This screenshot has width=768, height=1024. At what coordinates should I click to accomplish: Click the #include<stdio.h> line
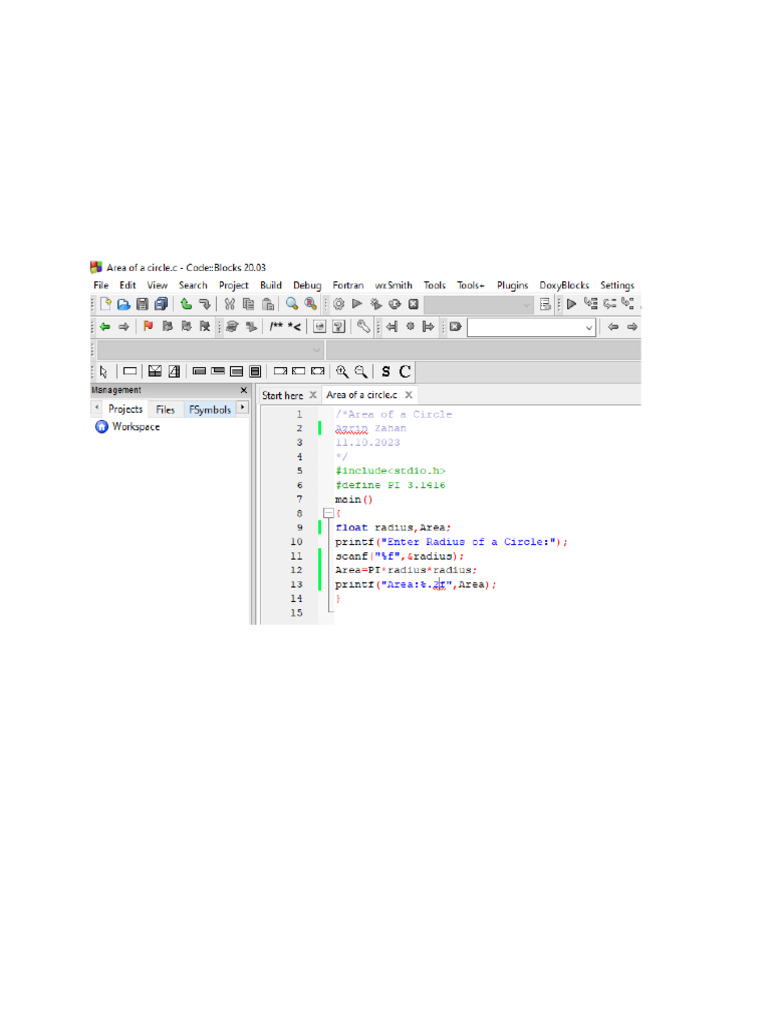390,470
